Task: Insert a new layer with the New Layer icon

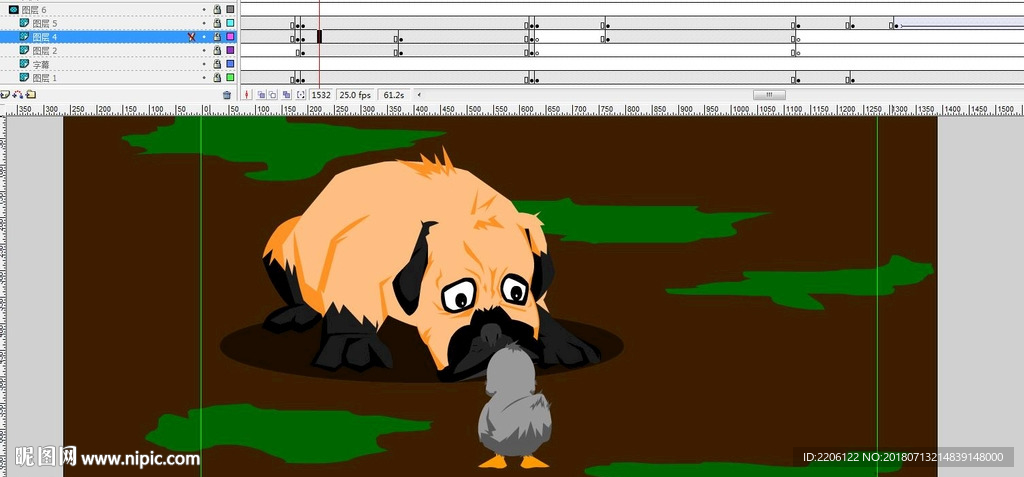Action: pos(5,95)
